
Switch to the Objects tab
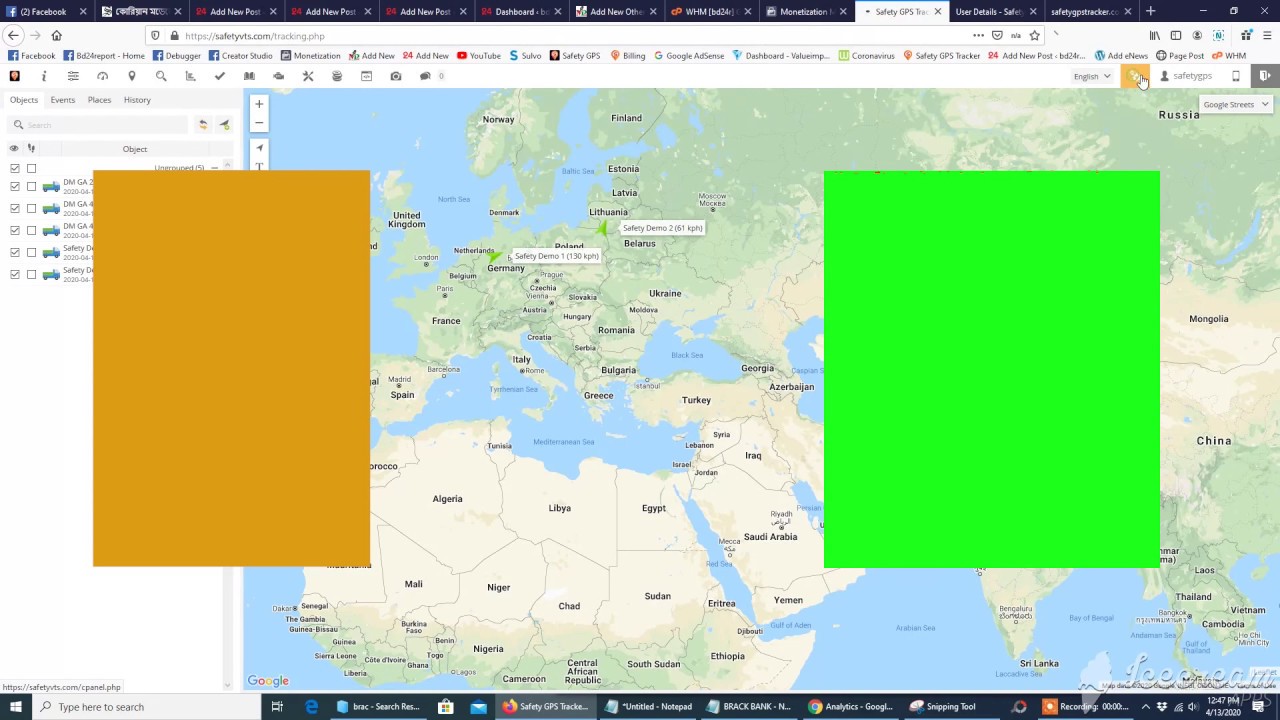[24, 100]
